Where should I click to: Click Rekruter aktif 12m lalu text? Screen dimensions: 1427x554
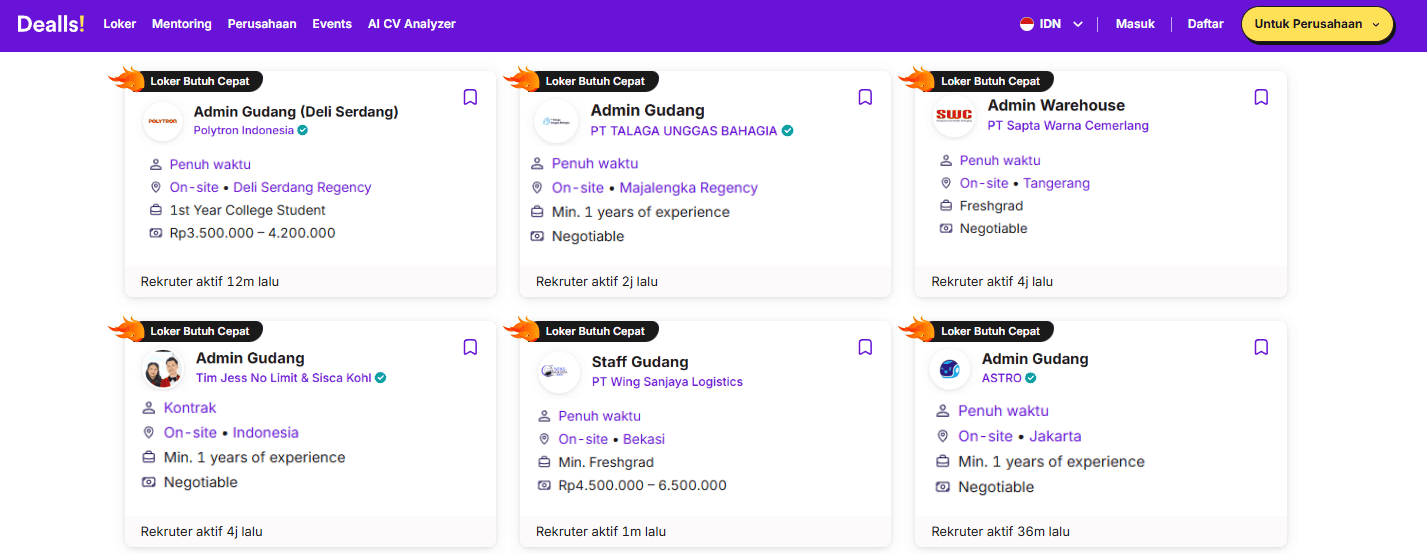click(x=210, y=281)
